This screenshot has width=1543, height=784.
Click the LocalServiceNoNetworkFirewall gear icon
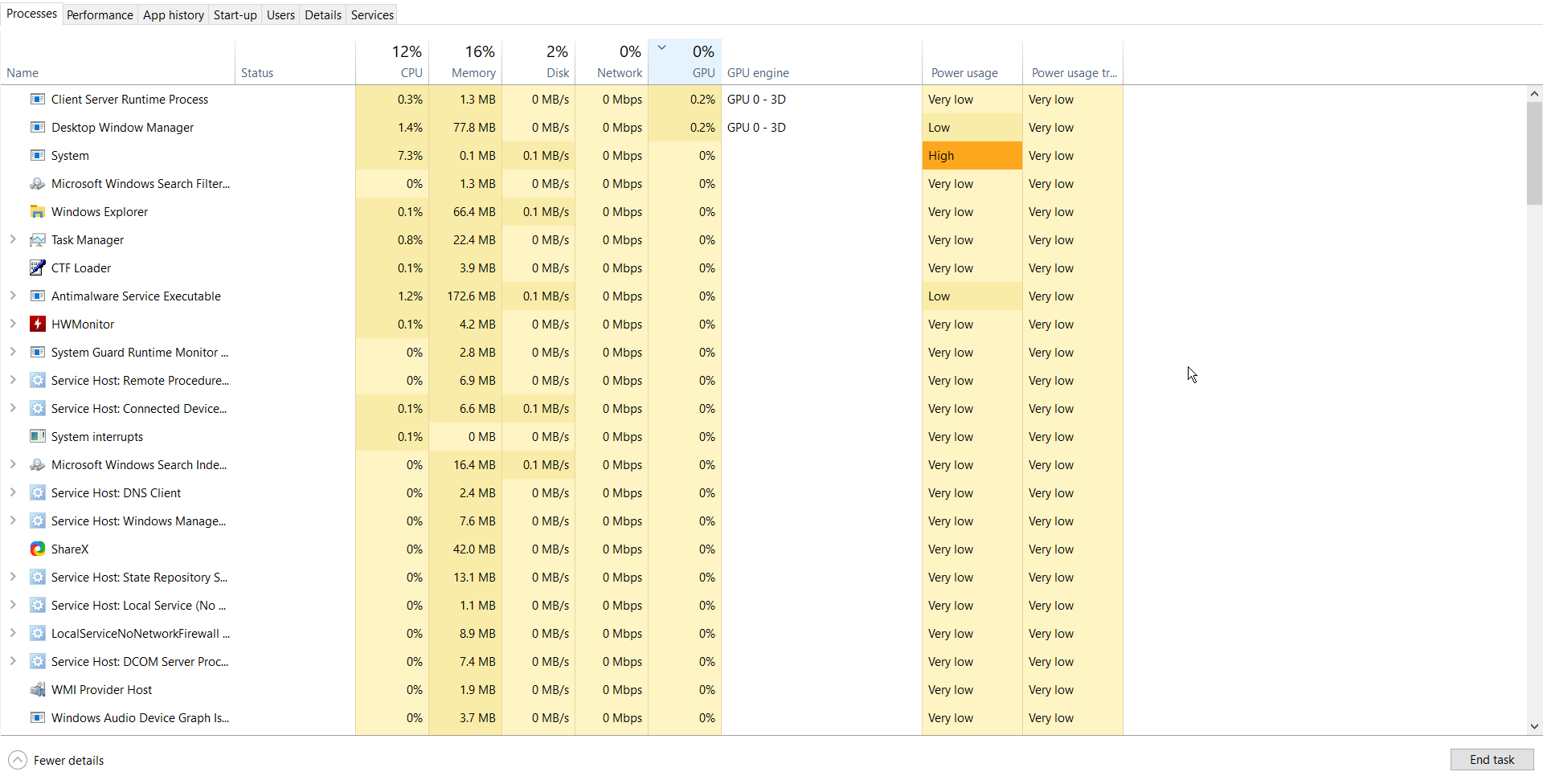pyautogui.click(x=37, y=634)
